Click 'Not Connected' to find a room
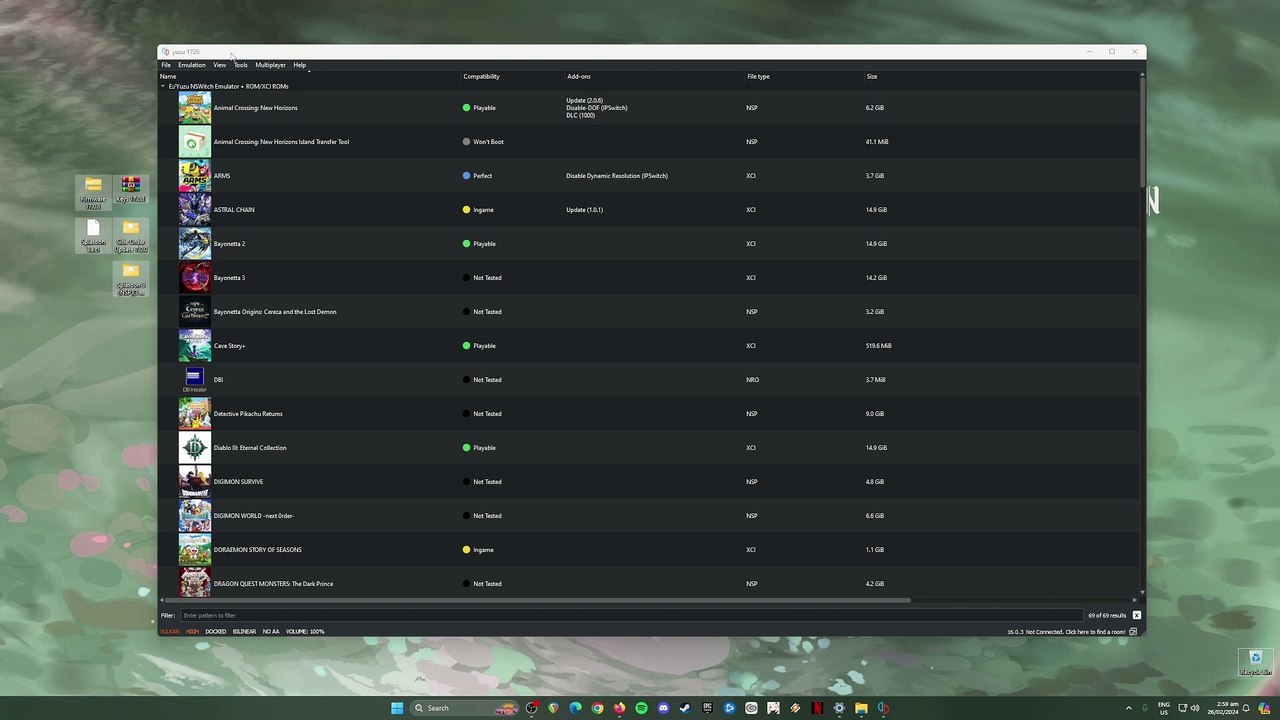This screenshot has height=720, width=1280. 1076,632
